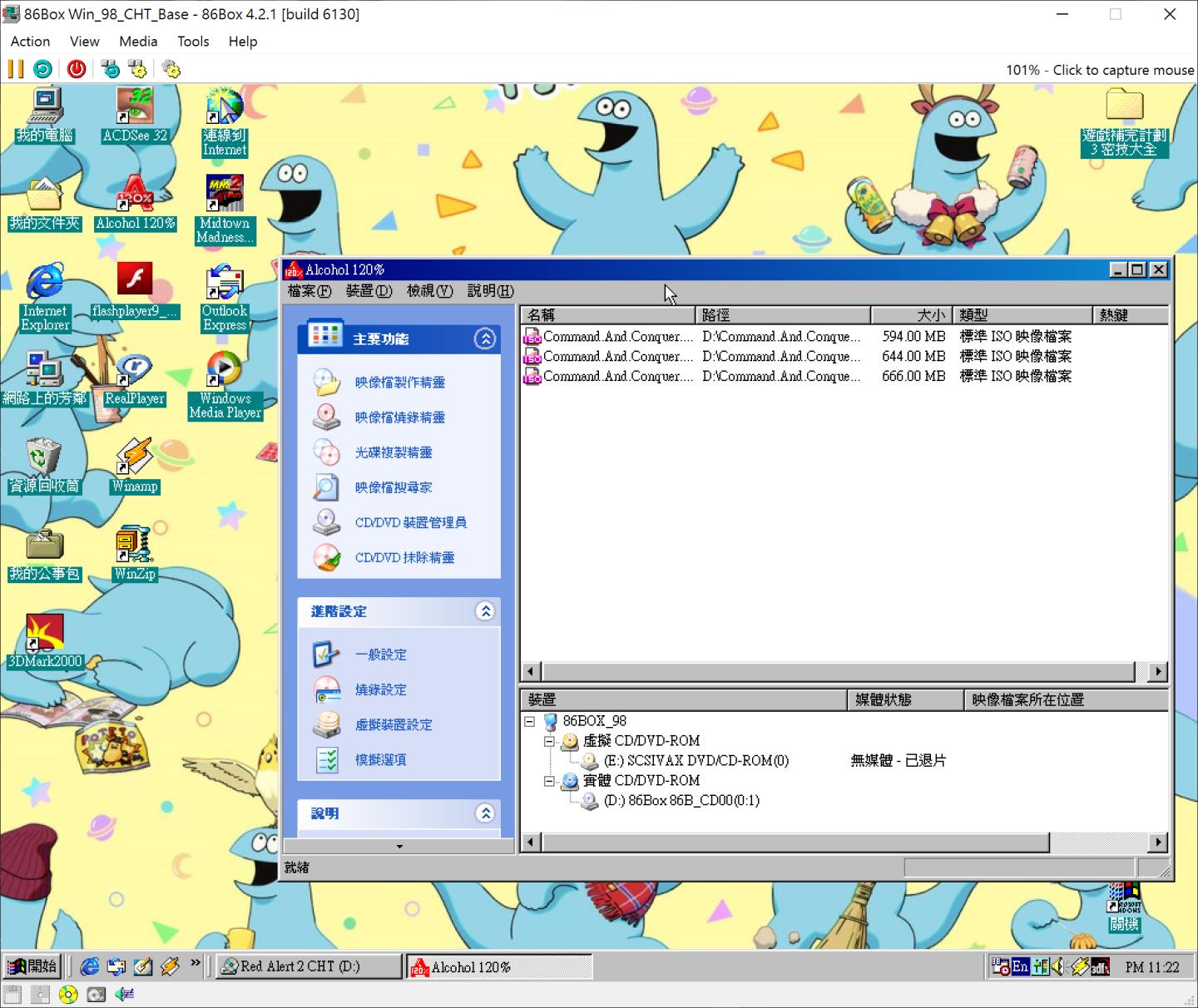The height and width of the screenshot is (1008, 1198).
Task: Open the 裝置(D) menu
Action: [x=369, y=291]
